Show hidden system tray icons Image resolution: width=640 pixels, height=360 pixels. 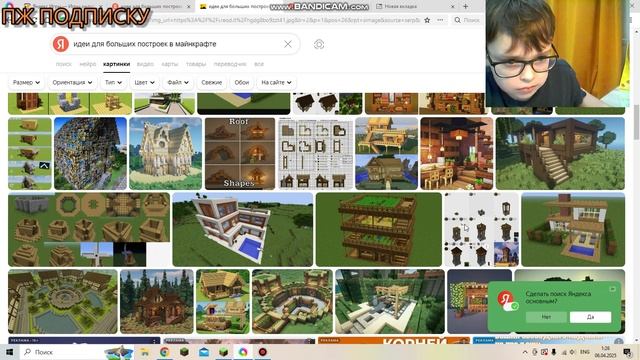(x=525, y=352)
